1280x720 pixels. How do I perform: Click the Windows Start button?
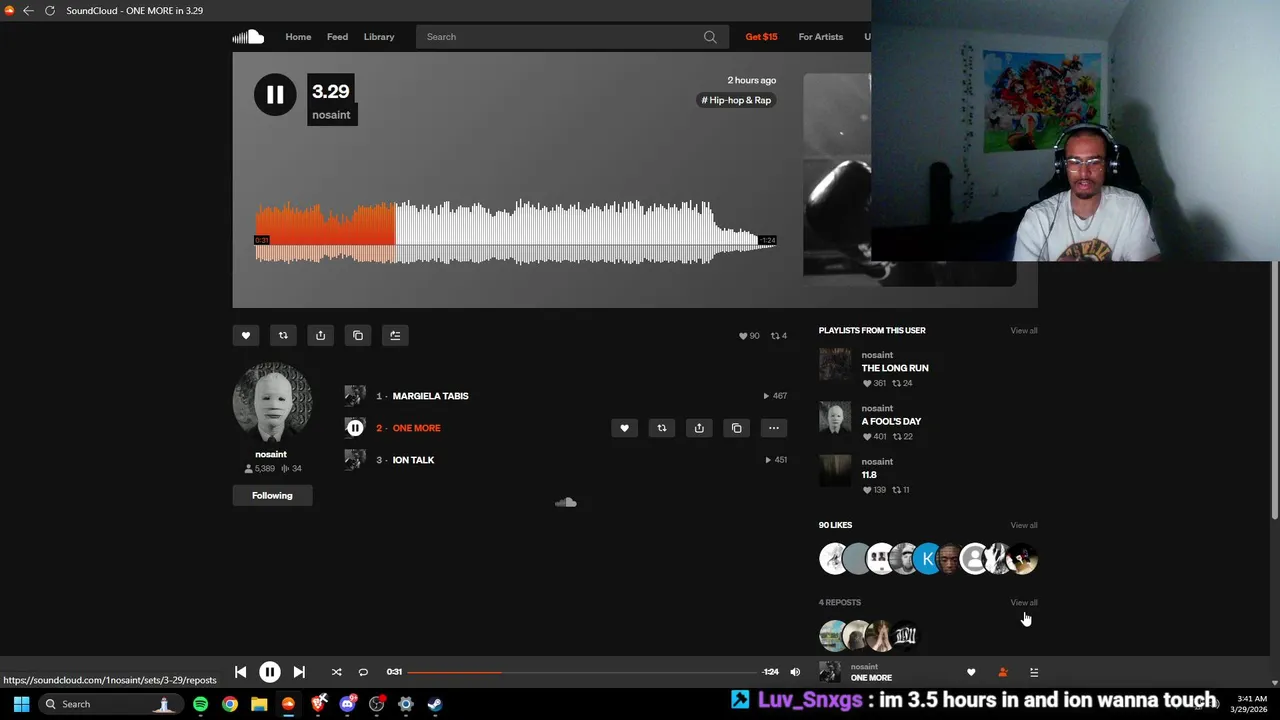[21, 704]
